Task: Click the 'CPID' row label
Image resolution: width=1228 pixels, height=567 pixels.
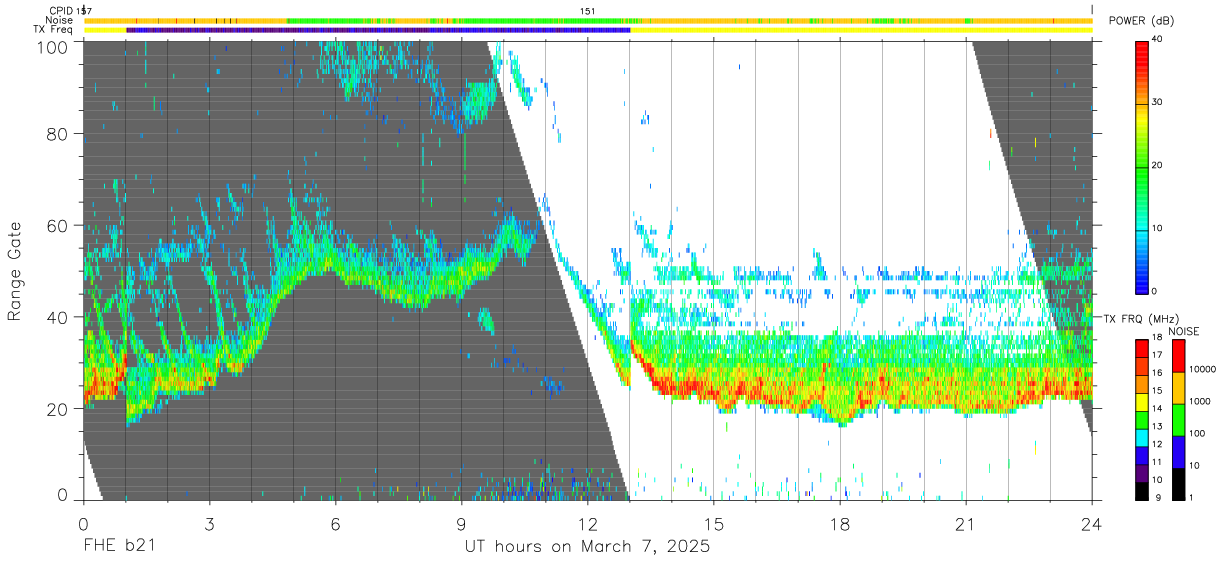Action: (61, 10)
